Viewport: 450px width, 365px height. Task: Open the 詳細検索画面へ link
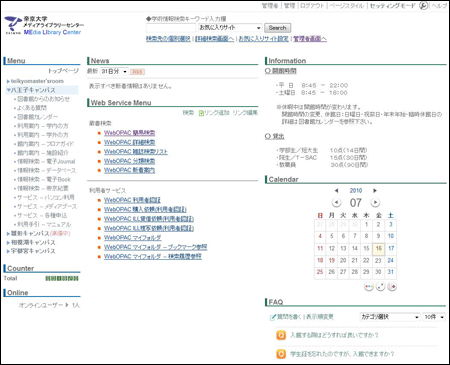point(215,39)
